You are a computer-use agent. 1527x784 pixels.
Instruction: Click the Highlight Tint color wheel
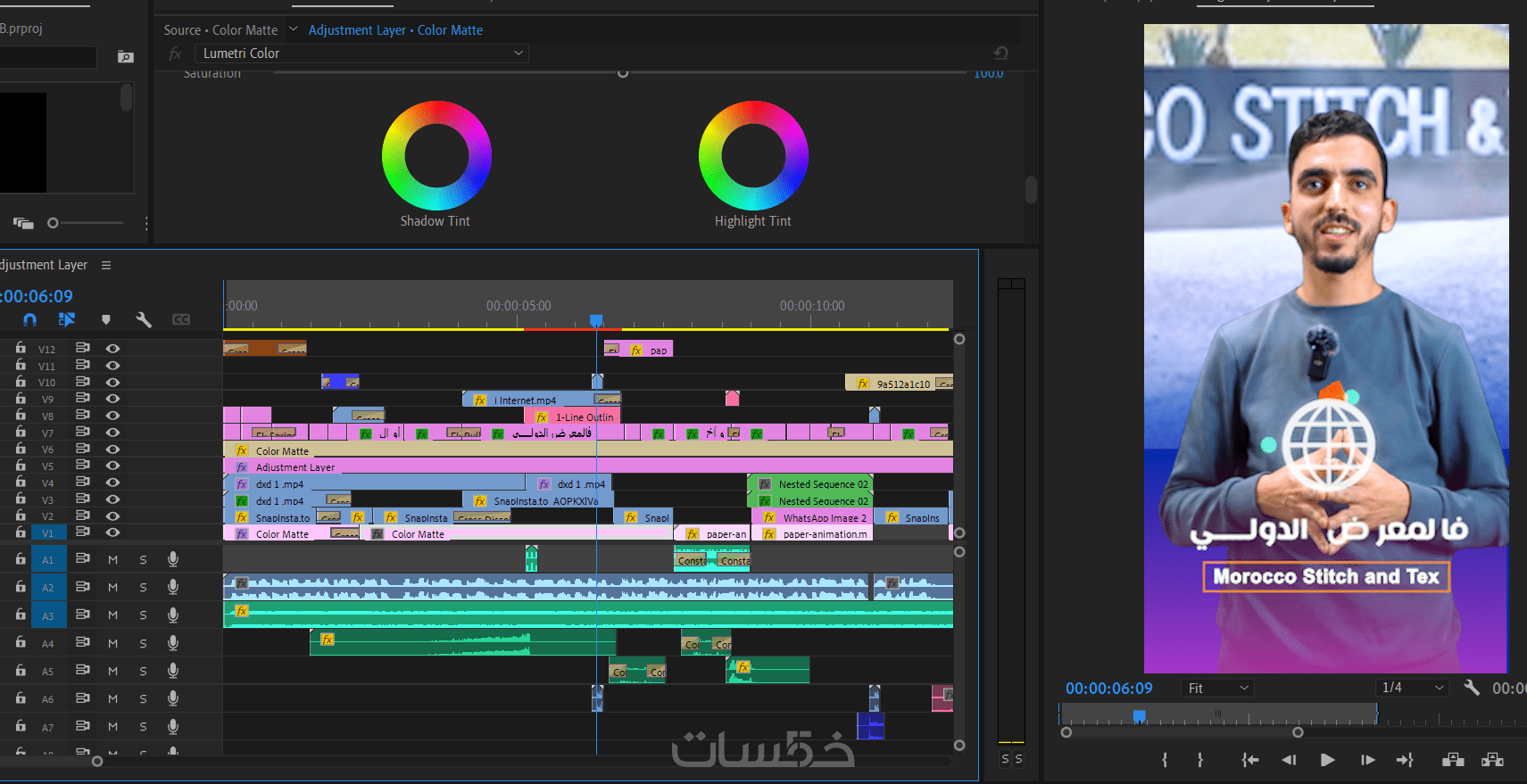(x=753, y=155)
